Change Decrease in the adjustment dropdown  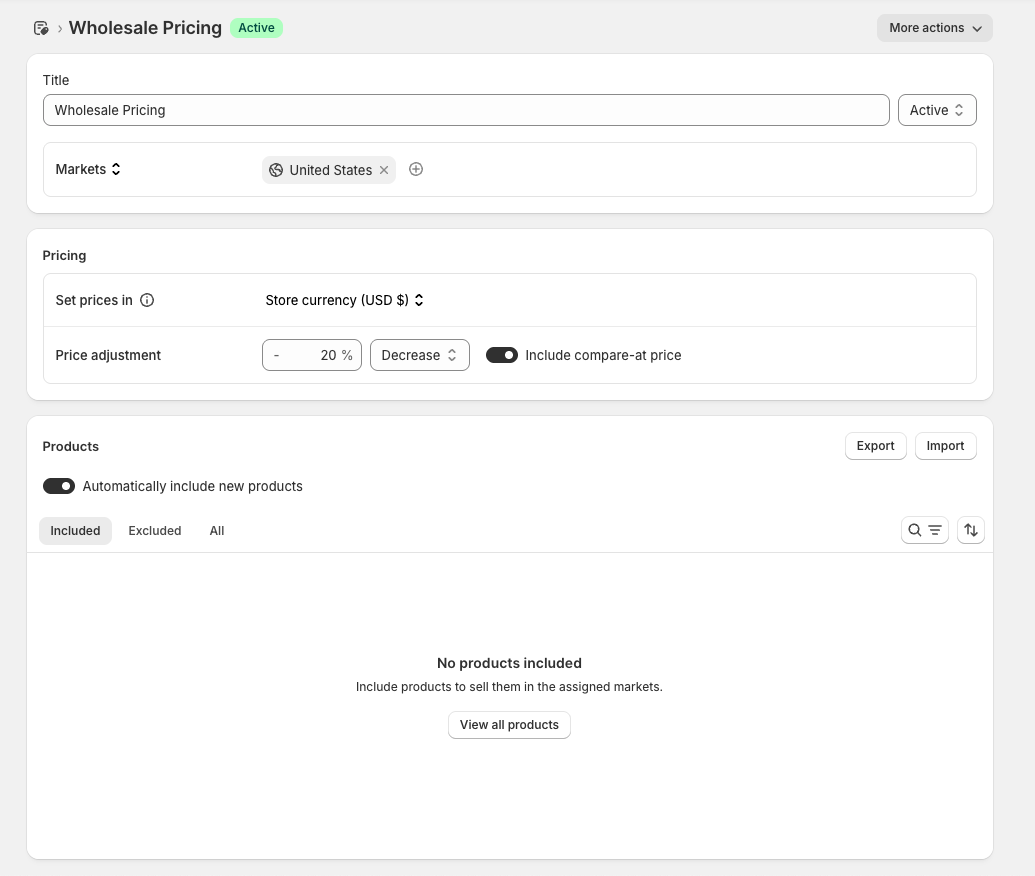click(x=419, y=355)
